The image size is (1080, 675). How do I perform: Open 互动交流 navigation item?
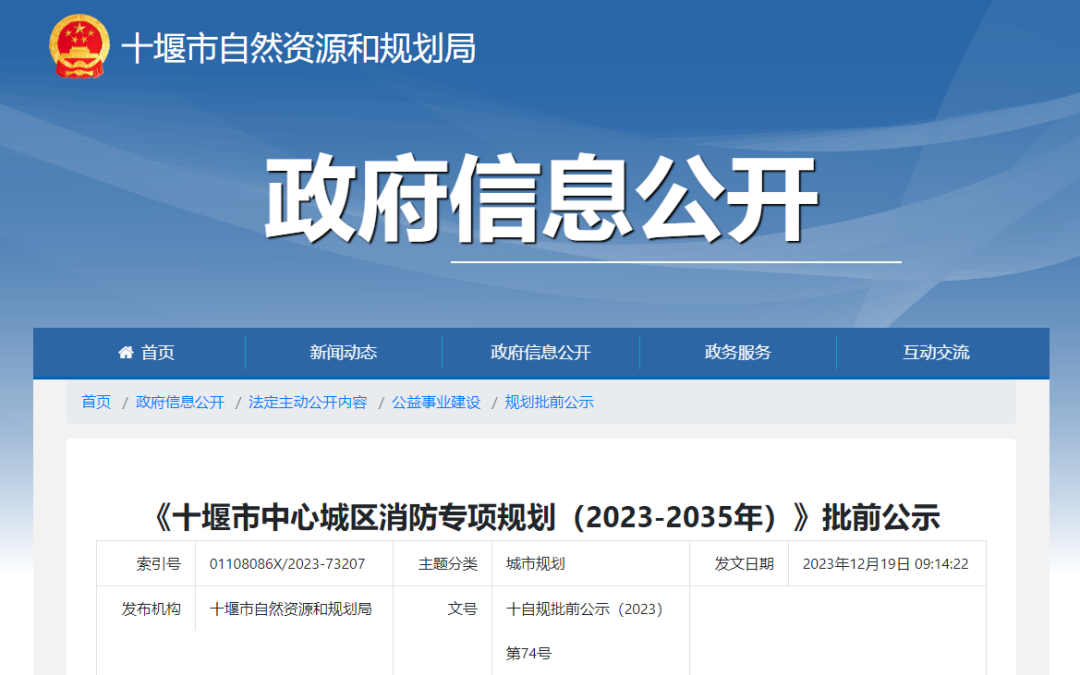(936, 353)
